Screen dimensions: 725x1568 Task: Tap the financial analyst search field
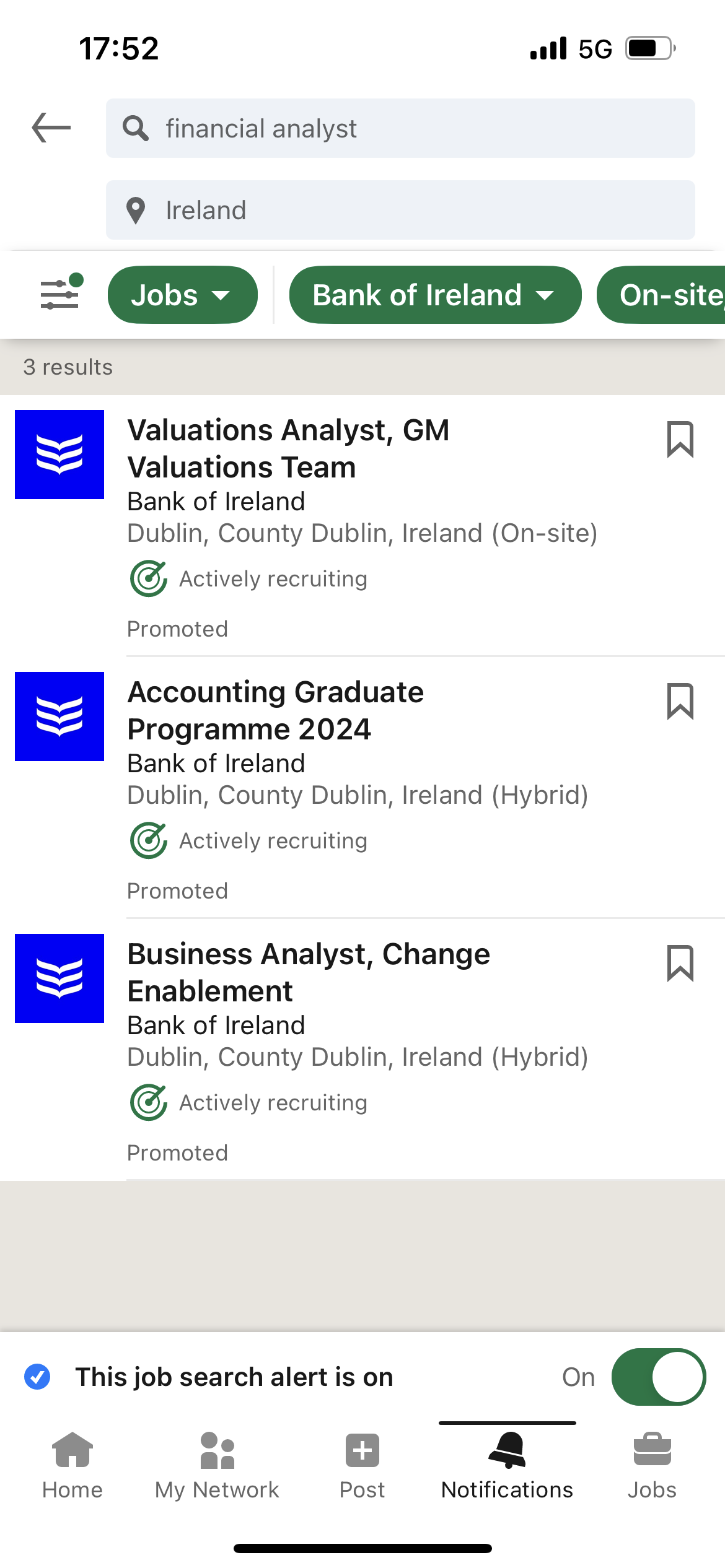pos(400,128)
